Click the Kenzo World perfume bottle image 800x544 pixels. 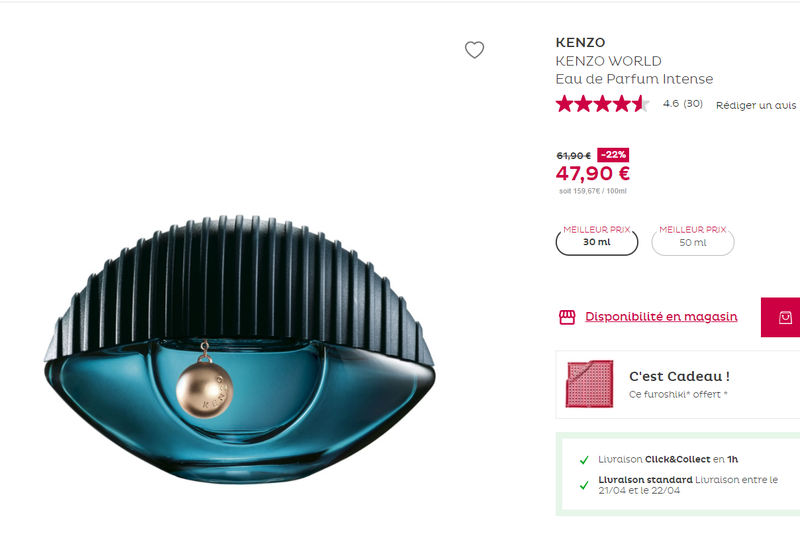click(240, 340)
